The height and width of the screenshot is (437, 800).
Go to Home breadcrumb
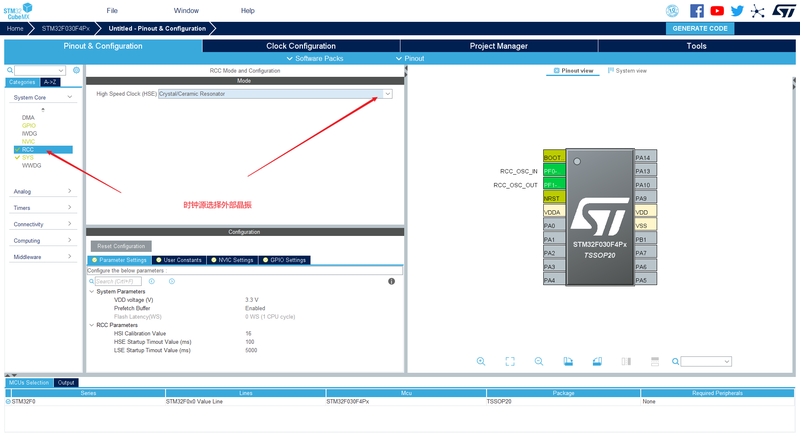[15, 29]
